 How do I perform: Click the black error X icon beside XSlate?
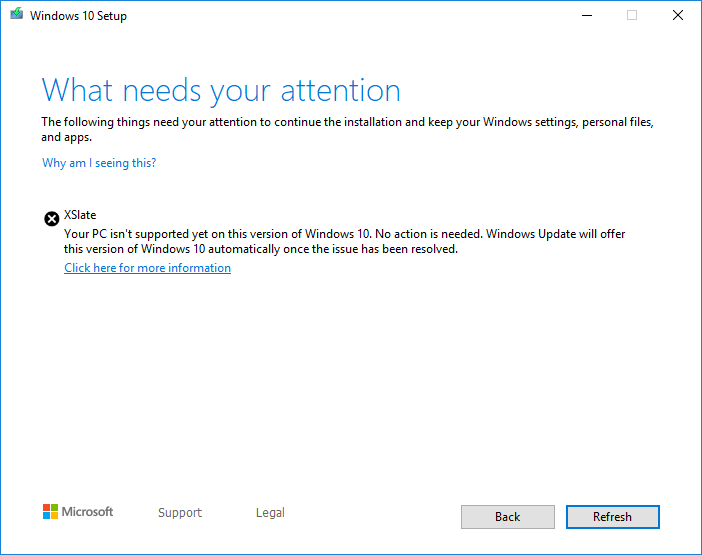pyautogui.click(x=51, y=219)
